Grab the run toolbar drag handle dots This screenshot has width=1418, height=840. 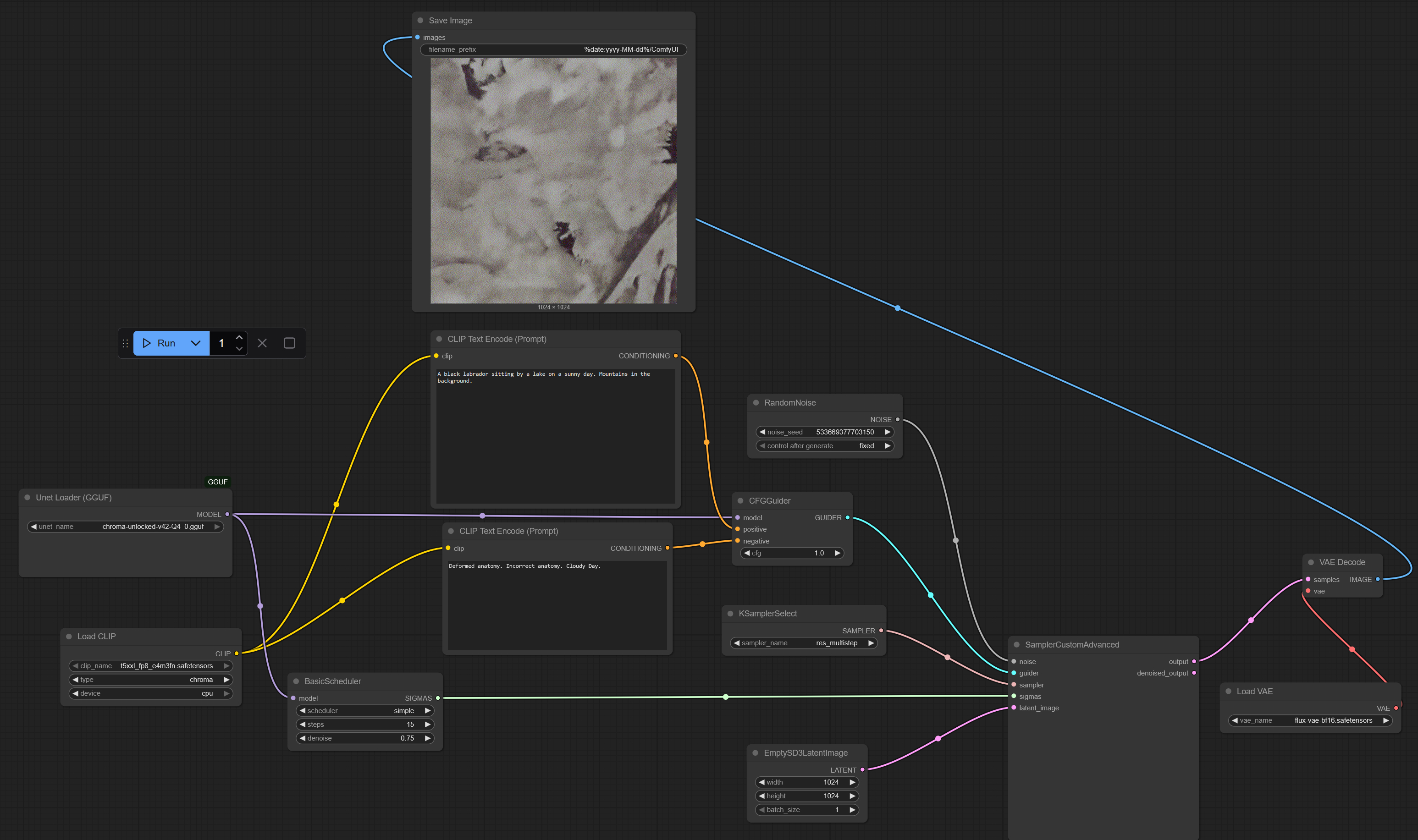126,343
